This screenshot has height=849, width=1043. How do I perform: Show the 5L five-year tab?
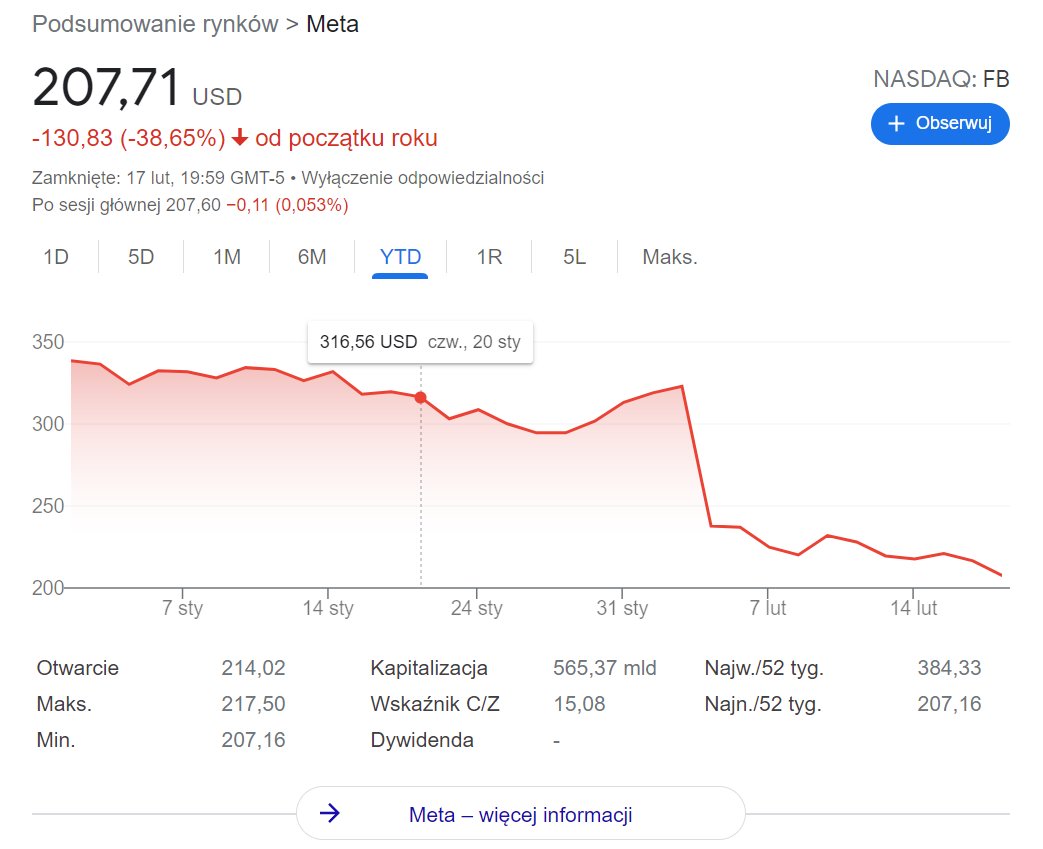(575, 257)
